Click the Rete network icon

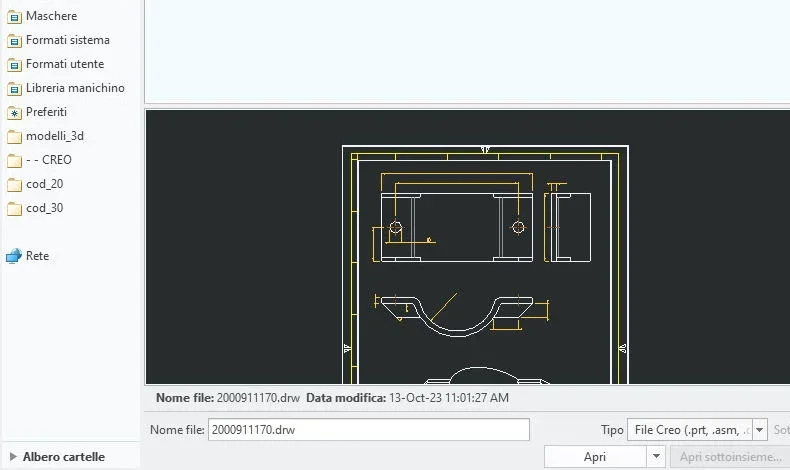(14, 256)
